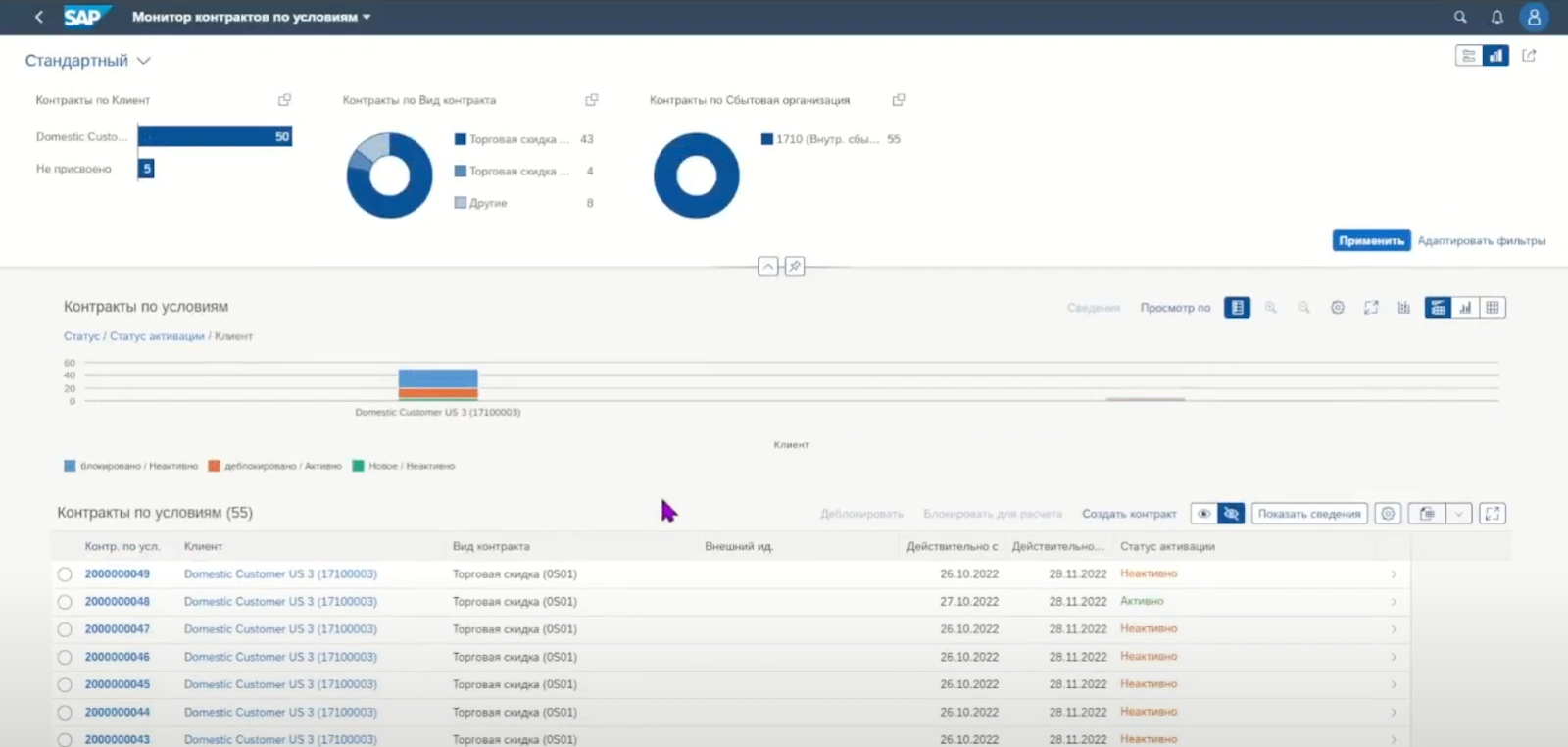Click the Действительно с column header

click(953, 546)
